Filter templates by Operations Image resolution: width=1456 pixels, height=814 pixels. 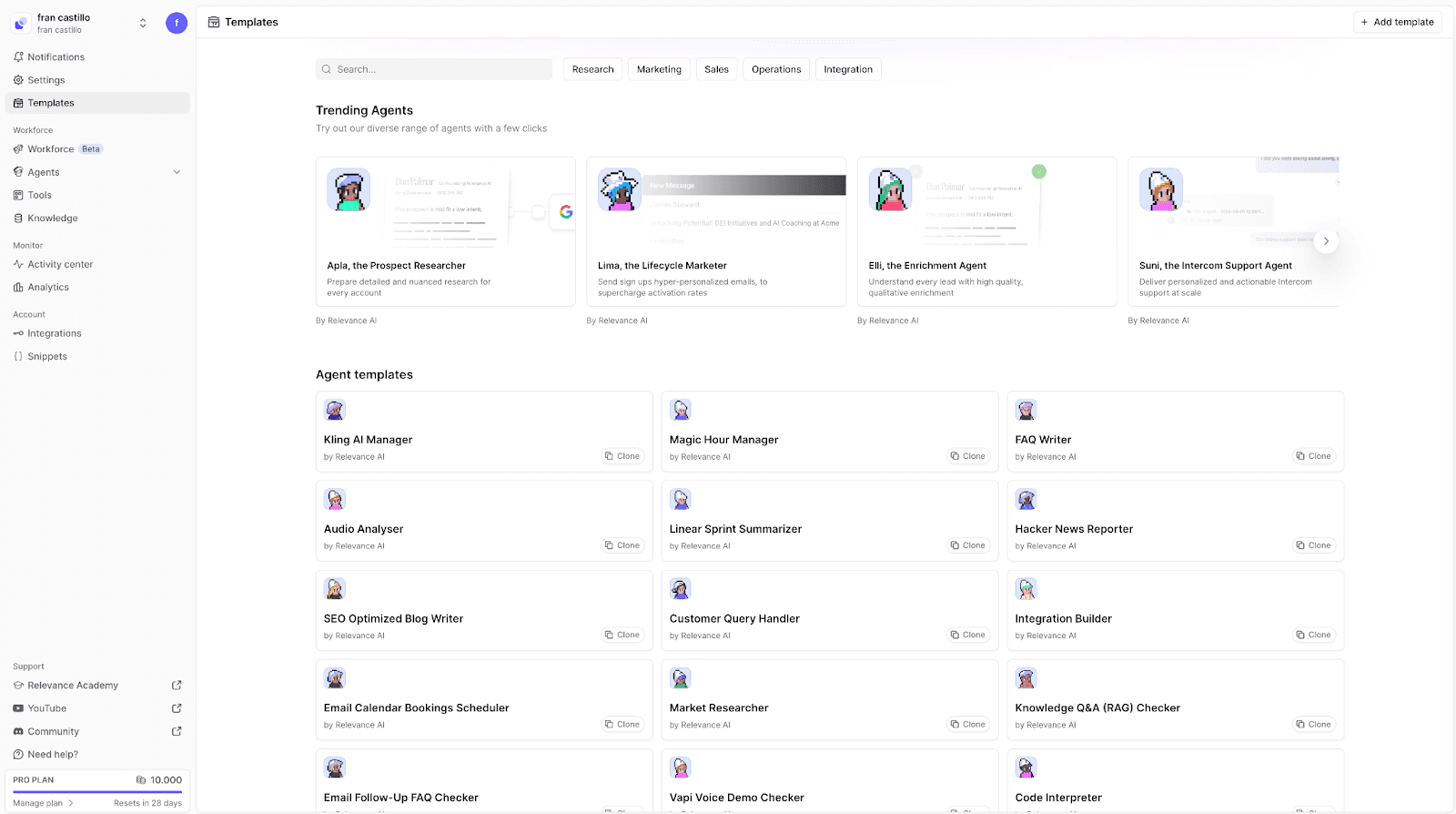(776, 69)
